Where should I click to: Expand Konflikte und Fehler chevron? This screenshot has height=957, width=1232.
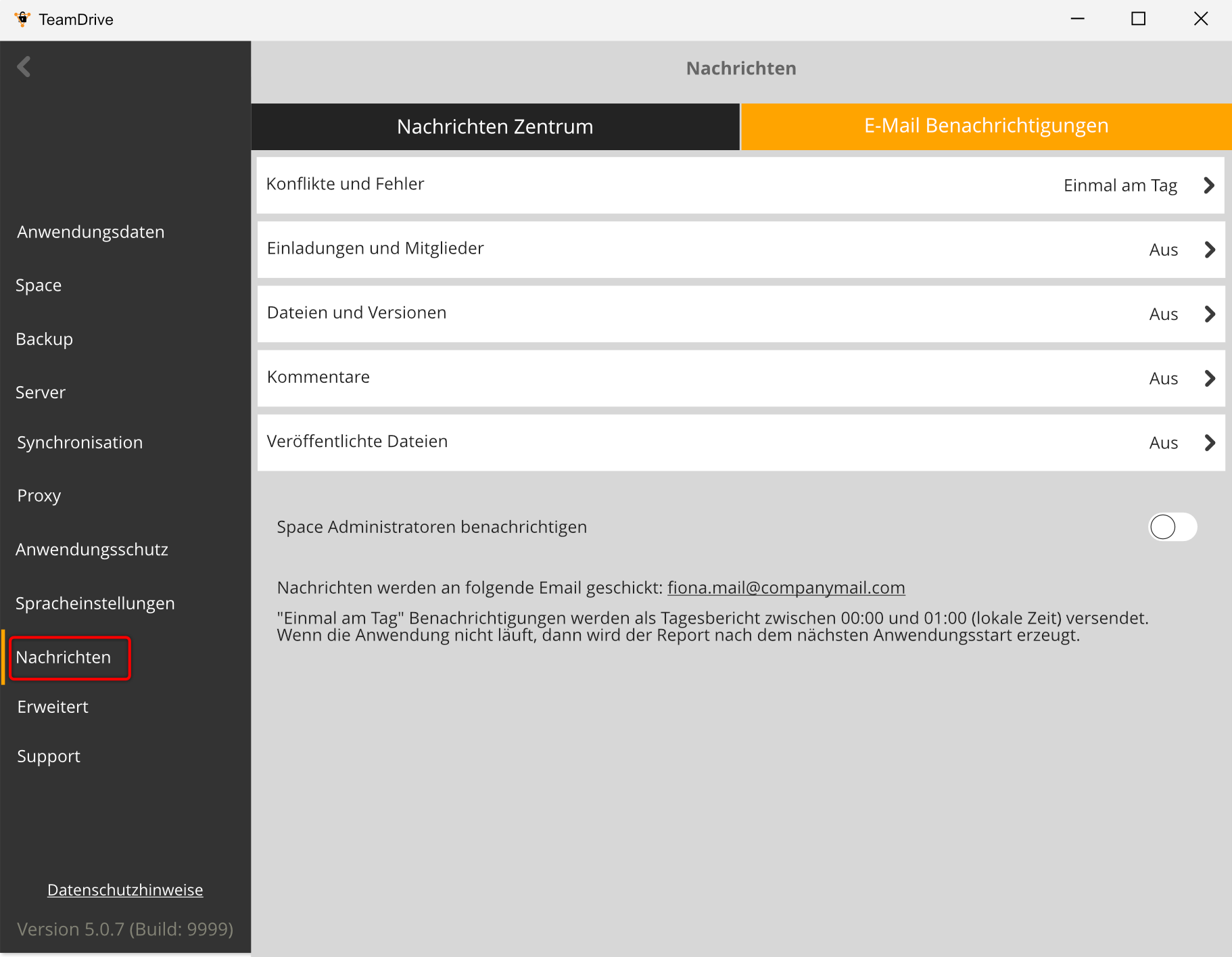point(1209,185)
